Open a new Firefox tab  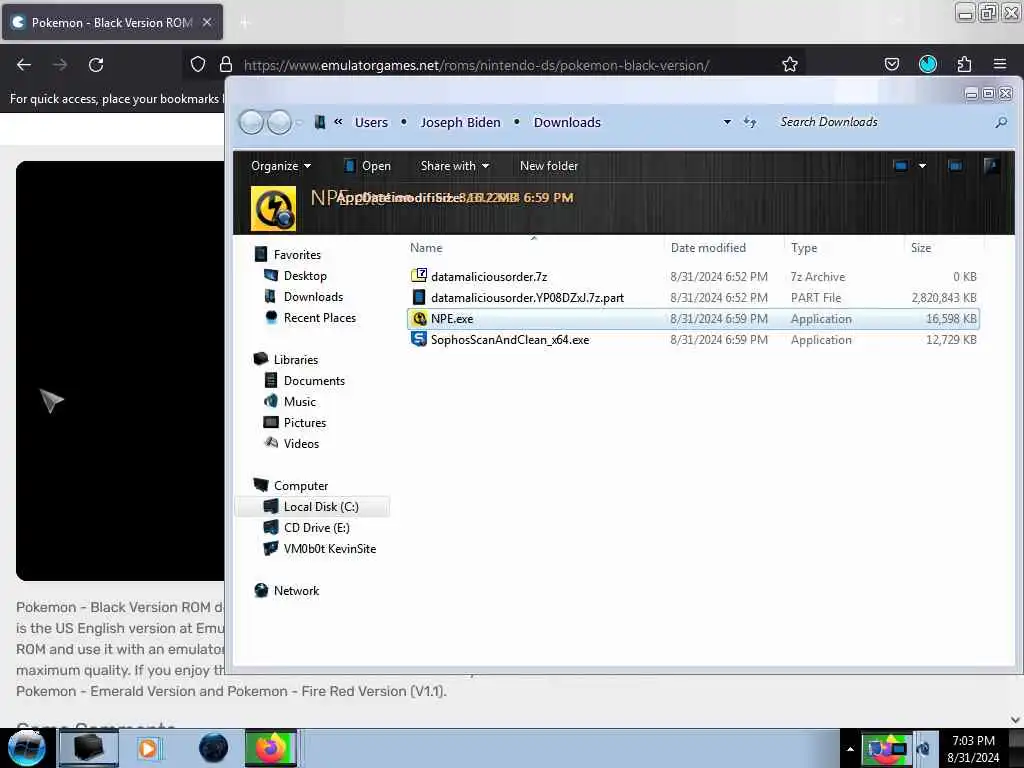245,23
